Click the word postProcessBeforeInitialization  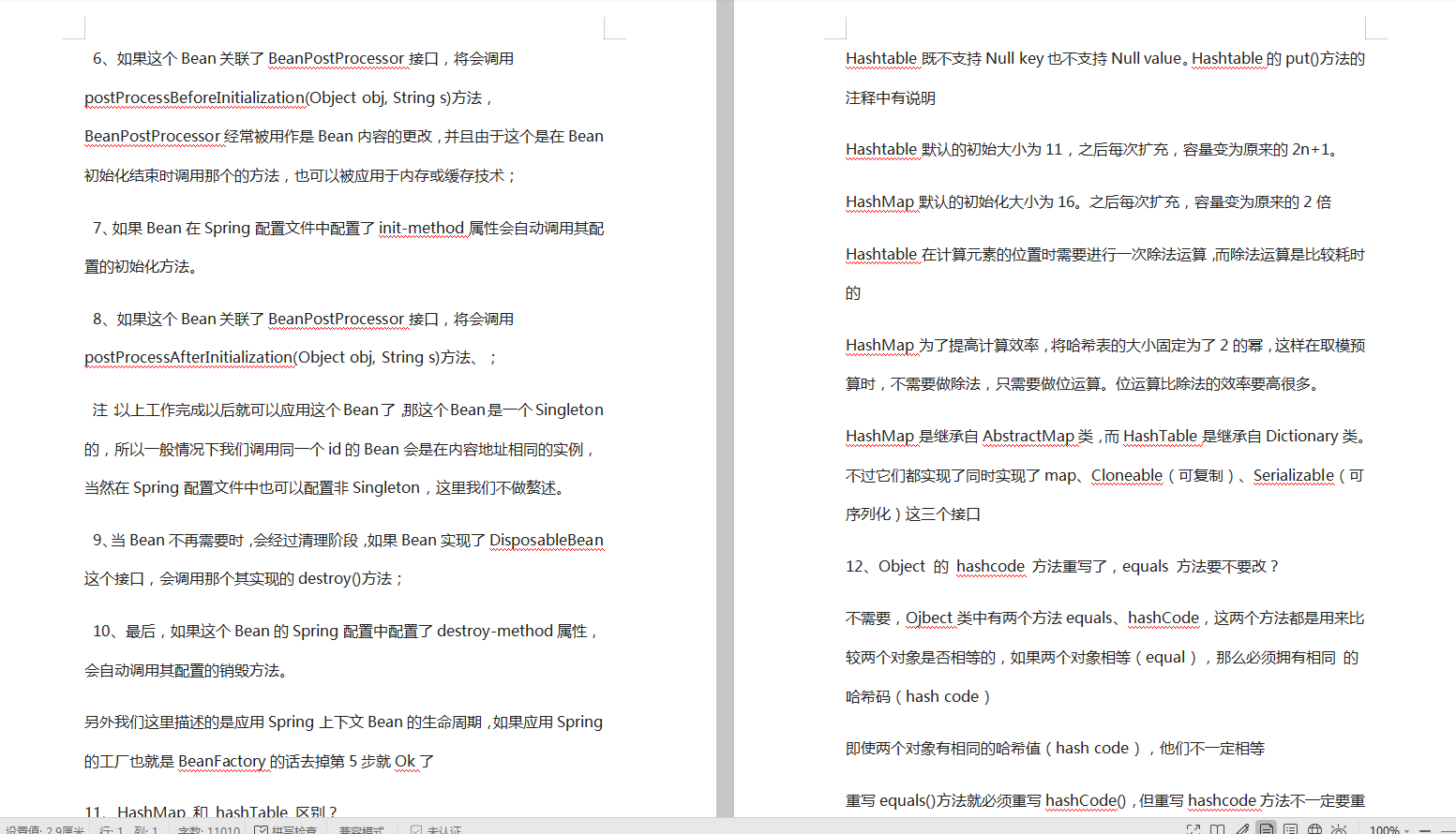pyautogui.click(x=194, y=97)
